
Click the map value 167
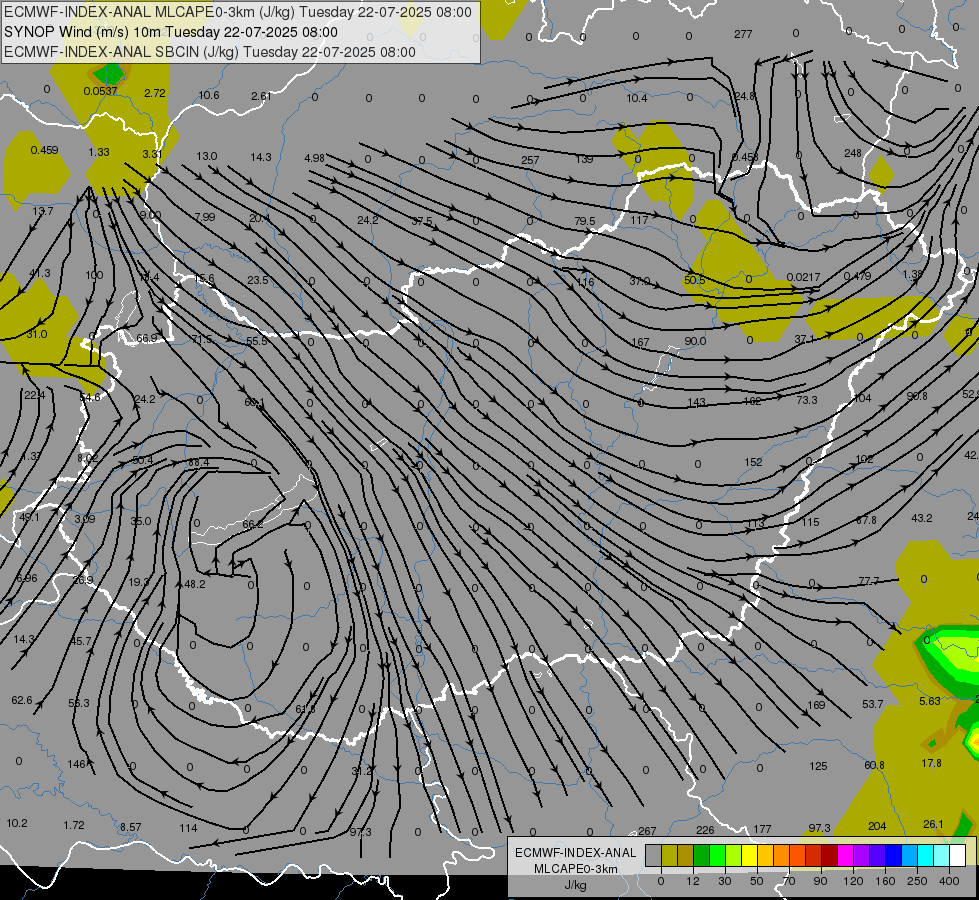(x=640, y=342)
